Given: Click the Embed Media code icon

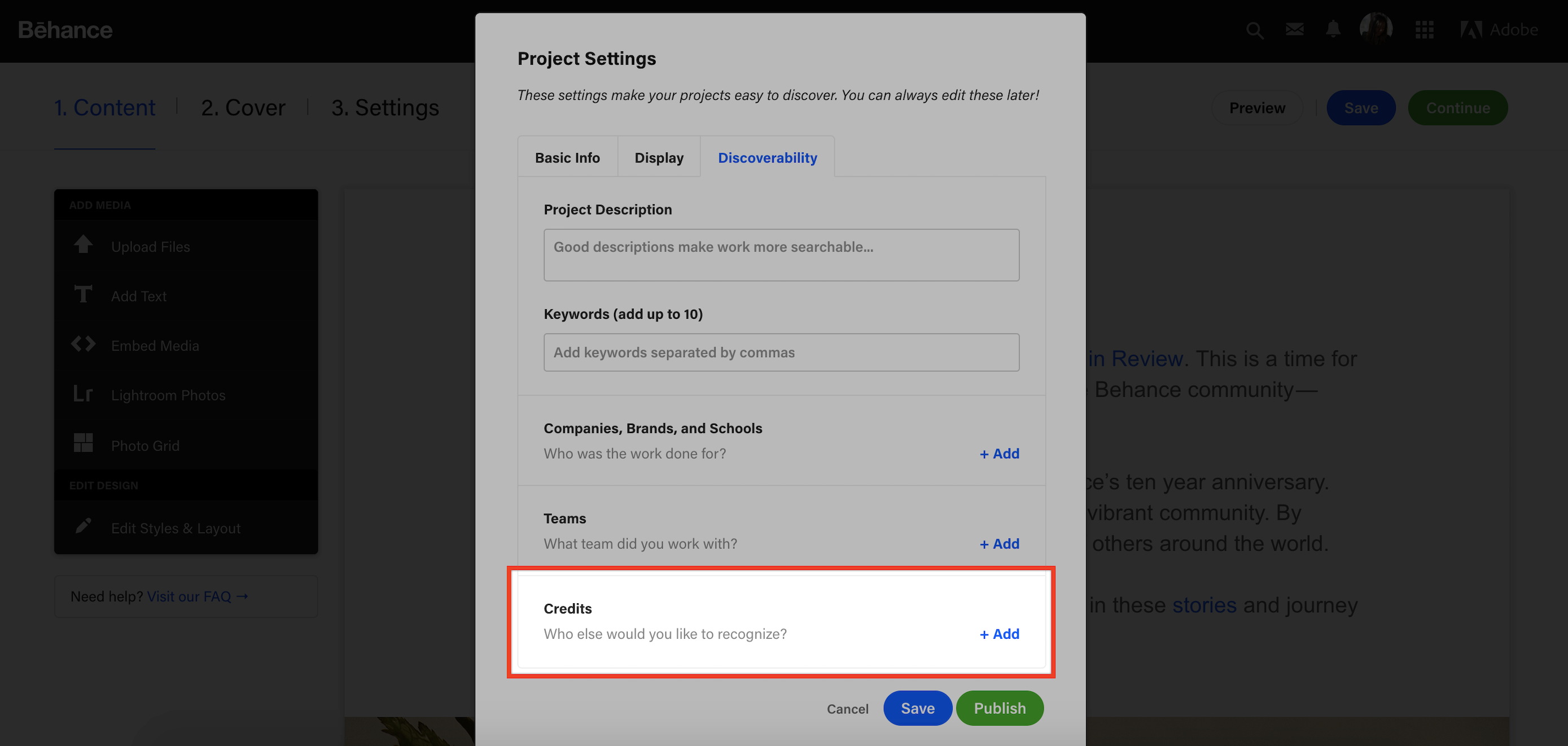Looking at the screenshot, I should [84, 344].
